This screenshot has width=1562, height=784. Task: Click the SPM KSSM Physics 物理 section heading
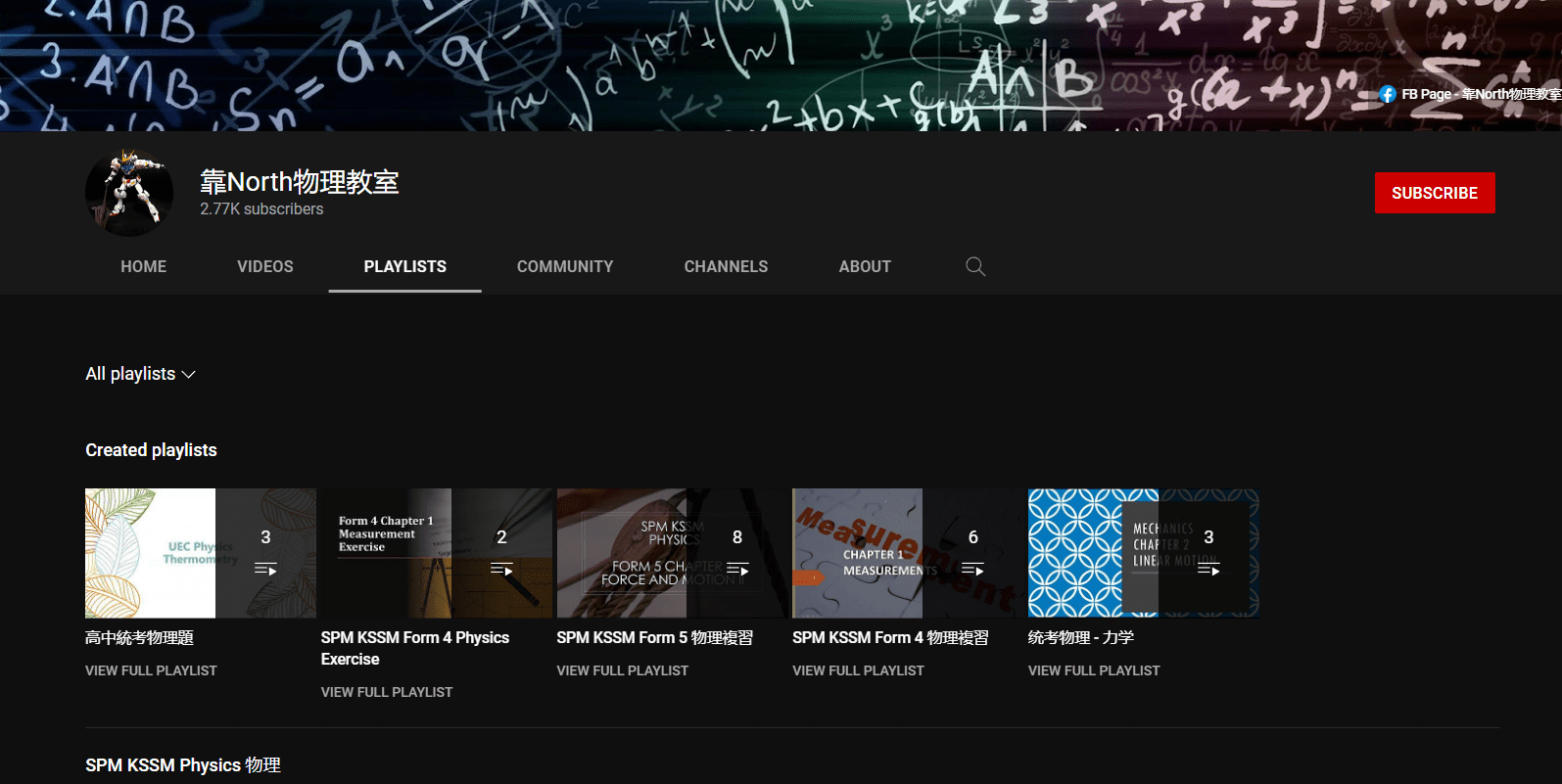183,764
